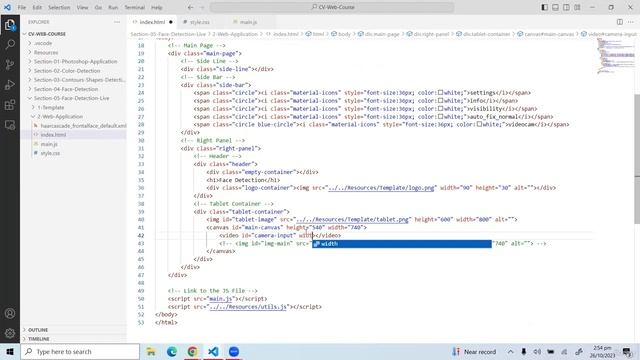This screenshot has width=640, height=360.
Task: Open the Terminal menu
Action: coord(135,7)
